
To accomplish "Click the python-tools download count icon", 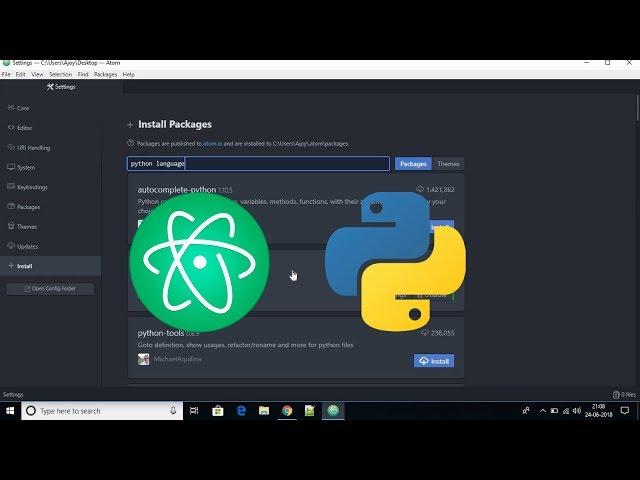I will (425, 333).
